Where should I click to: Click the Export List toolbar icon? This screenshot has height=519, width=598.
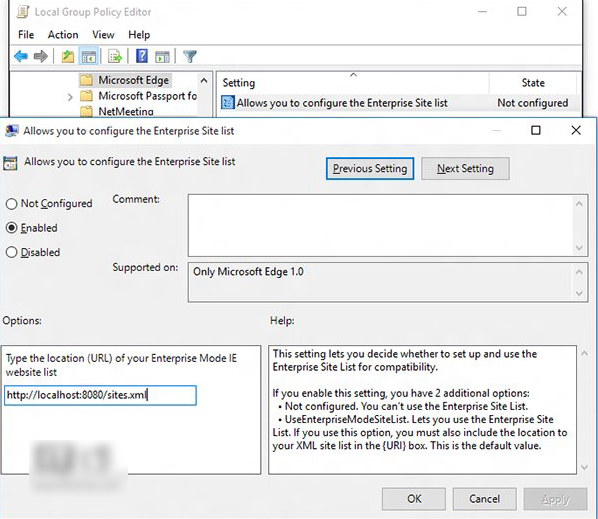coord(114,56)
